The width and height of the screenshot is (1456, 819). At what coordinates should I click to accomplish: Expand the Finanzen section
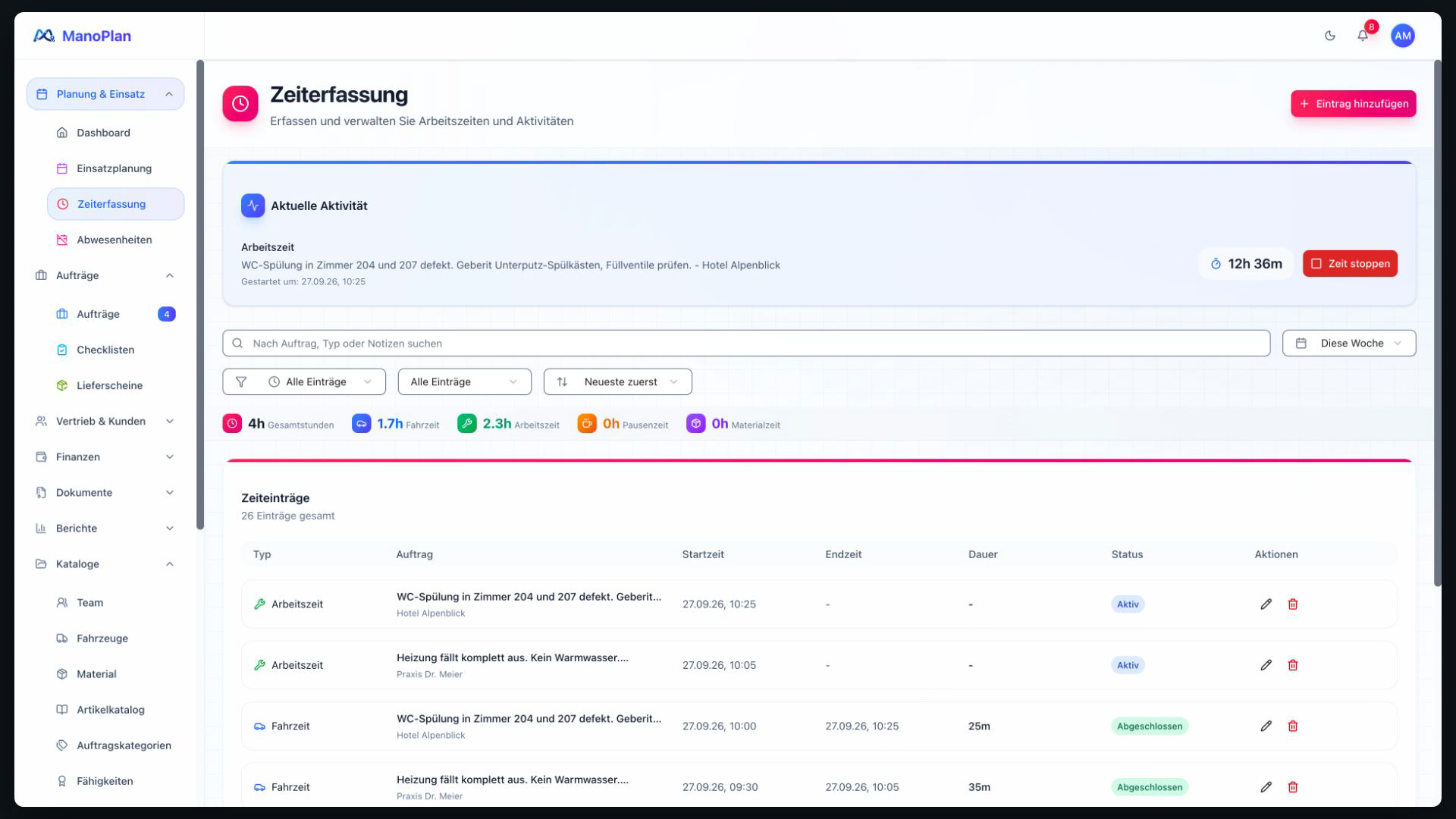pyautogui.click(x=105, y=457)
